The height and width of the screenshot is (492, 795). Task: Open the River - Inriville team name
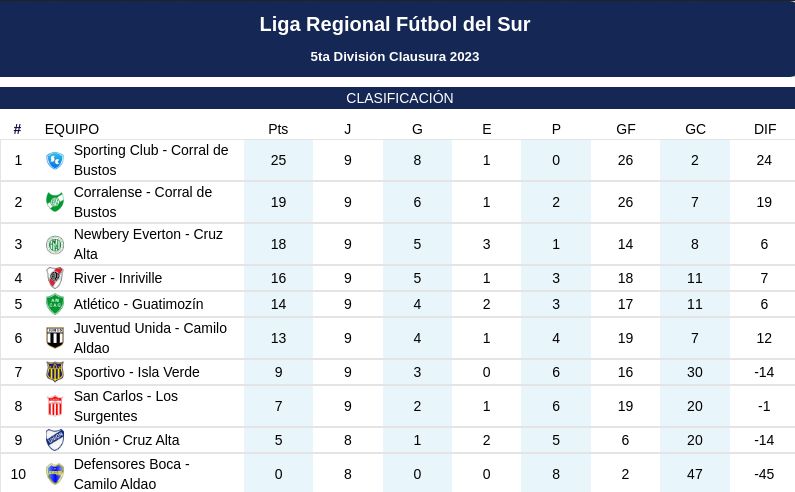(118, 278)
